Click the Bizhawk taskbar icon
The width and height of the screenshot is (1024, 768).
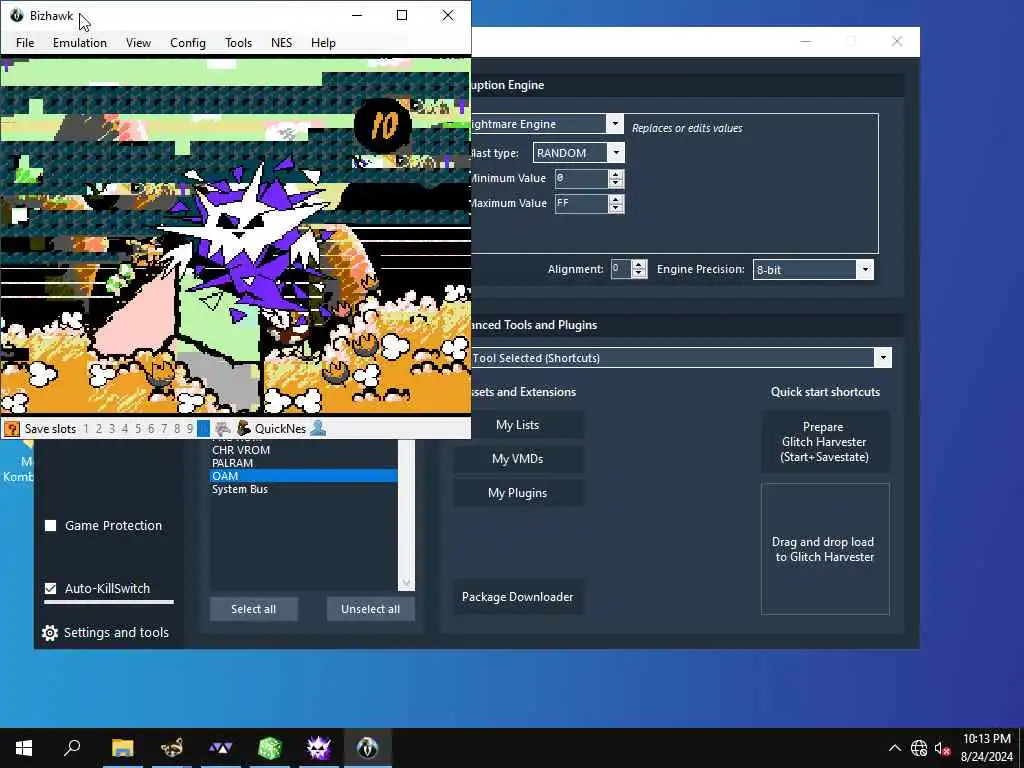368,748
